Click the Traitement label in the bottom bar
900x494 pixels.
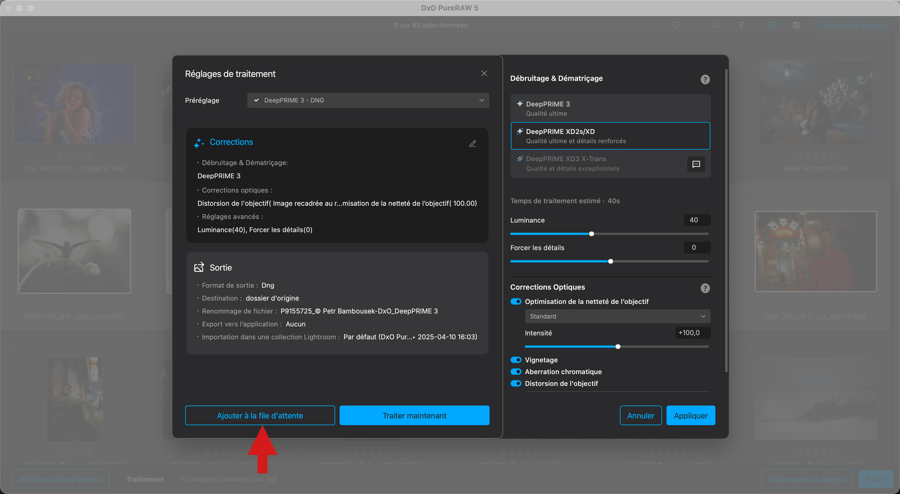tap(145, 479)
